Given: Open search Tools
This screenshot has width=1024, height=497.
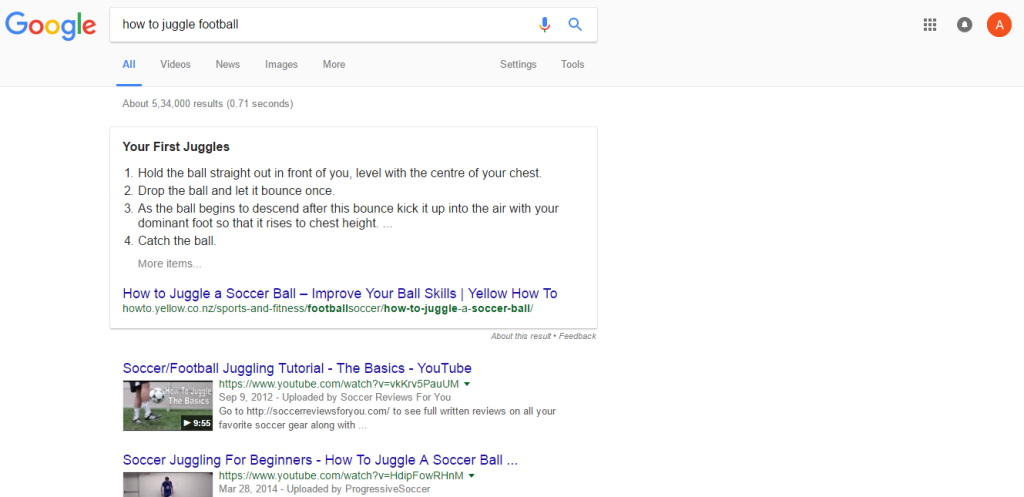Looking at the screenshot, I should [573, 65].
